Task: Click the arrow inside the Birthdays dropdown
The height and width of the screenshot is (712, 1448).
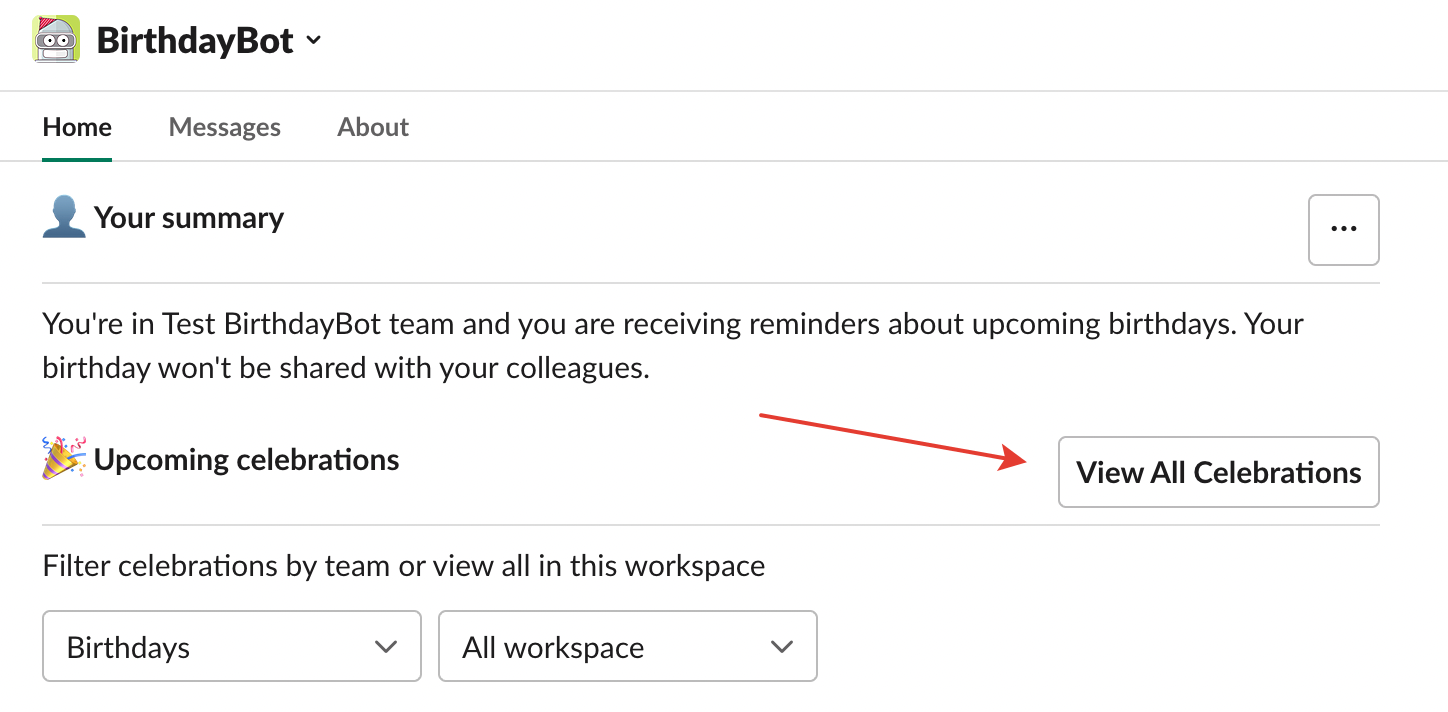Action: (x=386, y=647)
